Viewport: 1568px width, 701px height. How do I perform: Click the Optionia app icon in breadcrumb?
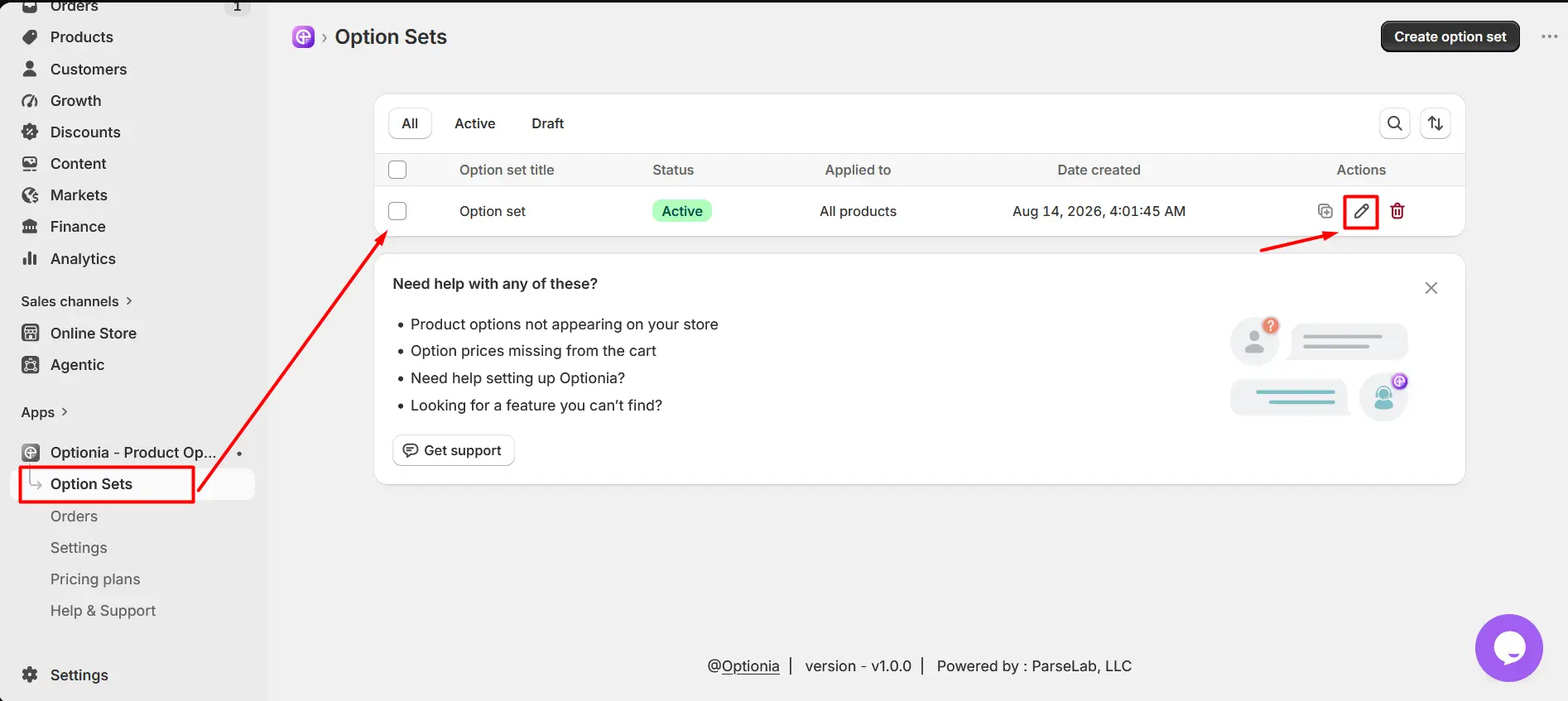pyautogui.click(x=303, y=37)
